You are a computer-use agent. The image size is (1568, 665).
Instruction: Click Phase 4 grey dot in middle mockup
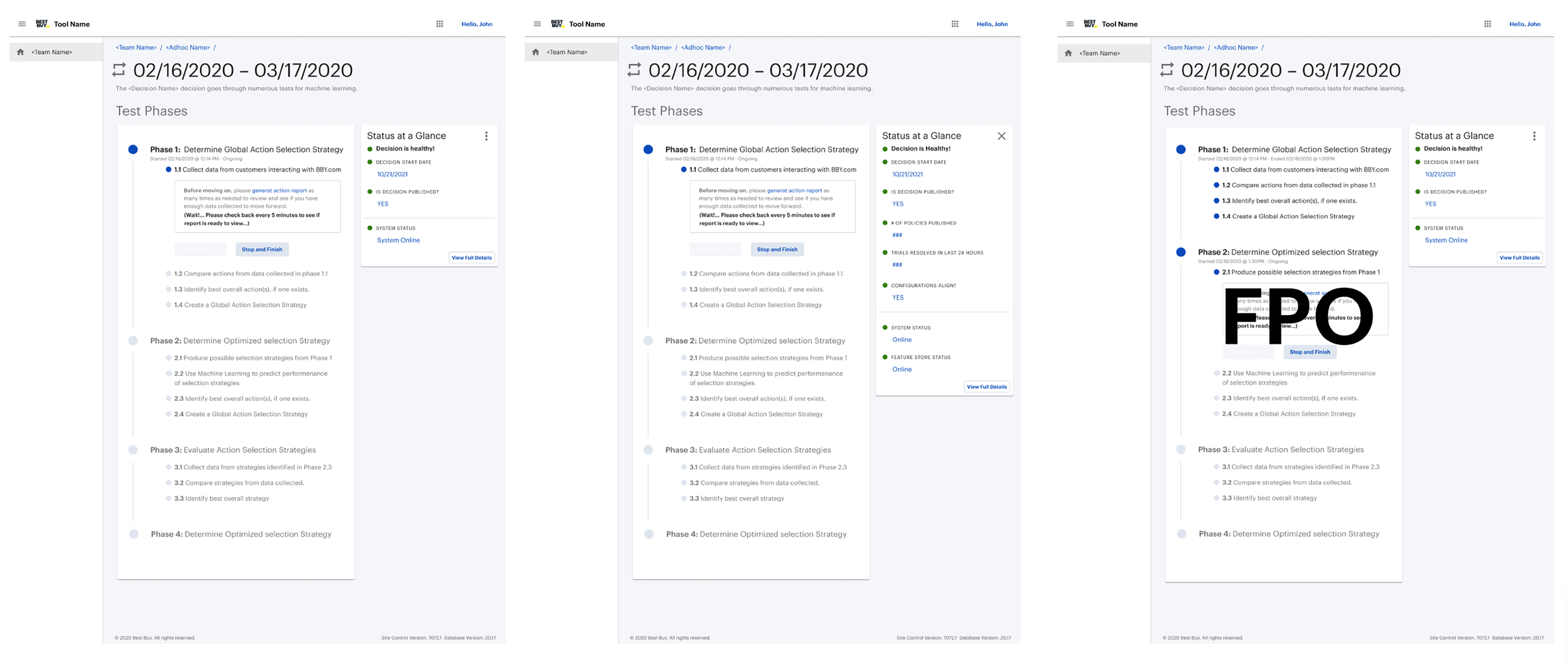tap(649, 534)
